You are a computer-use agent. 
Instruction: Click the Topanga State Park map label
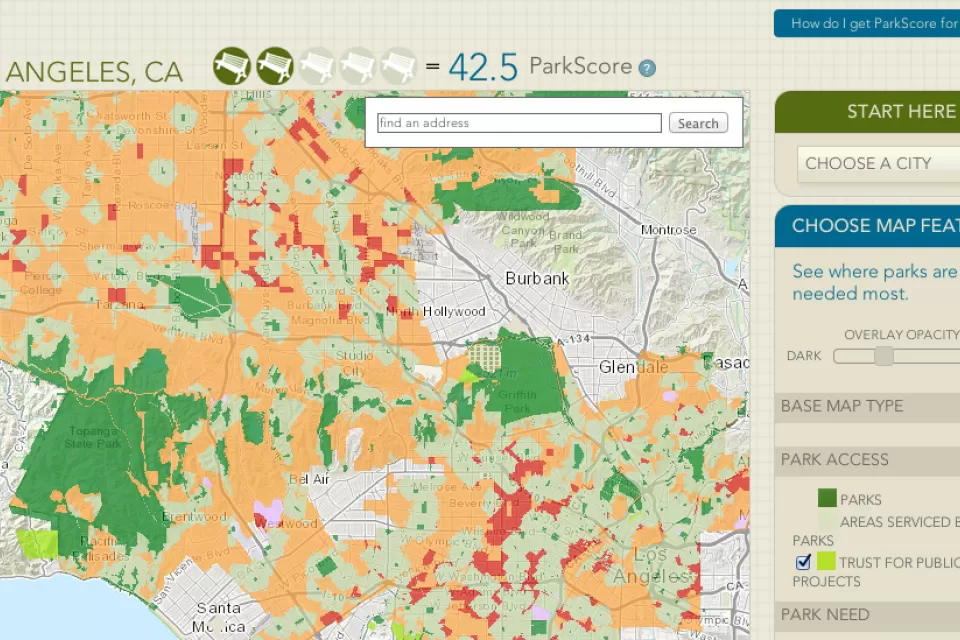pyautogui.click(x=93, y=437)
